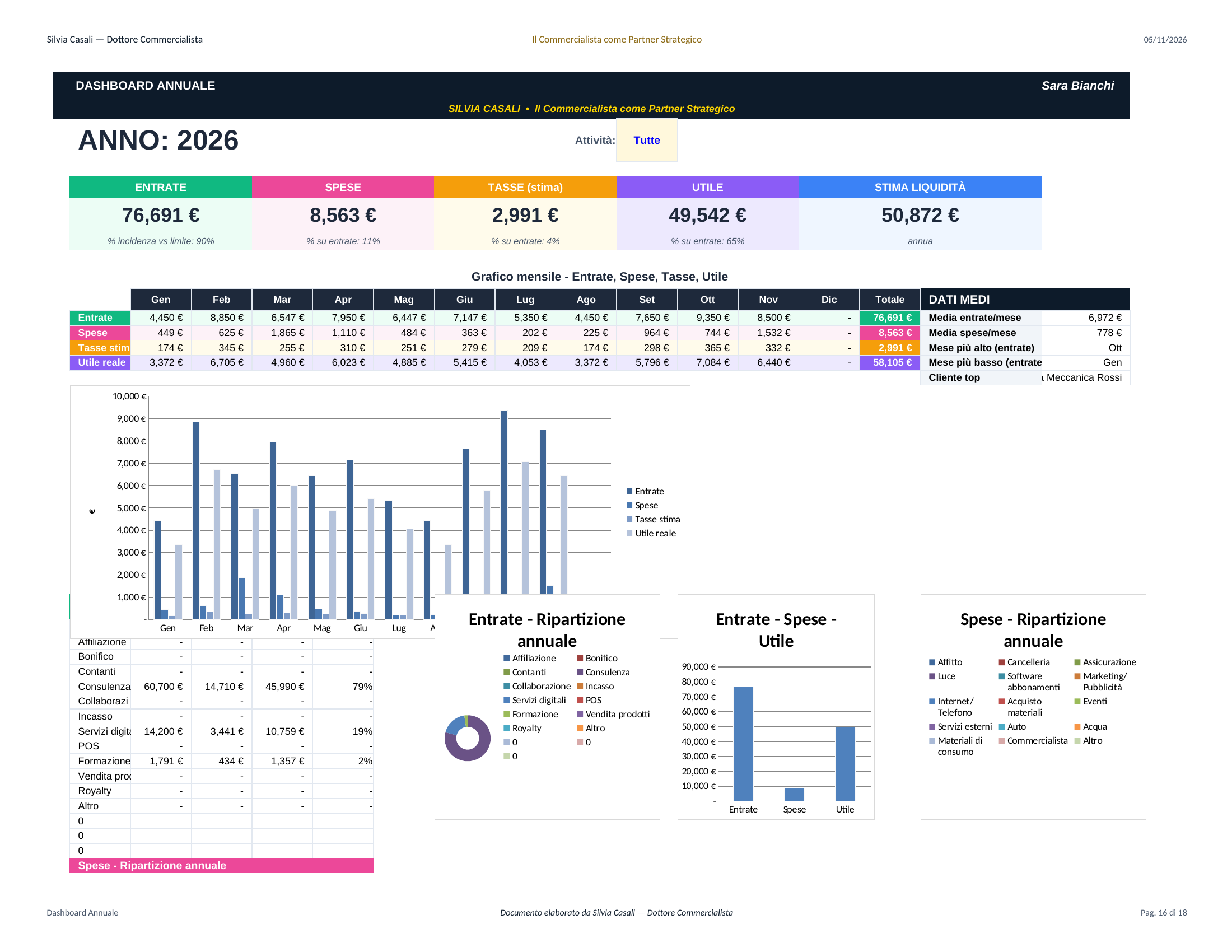The image size is (1232, 952).
Task: Click the 58,105 € Utile reale total cell
Action: coord(890,363)
